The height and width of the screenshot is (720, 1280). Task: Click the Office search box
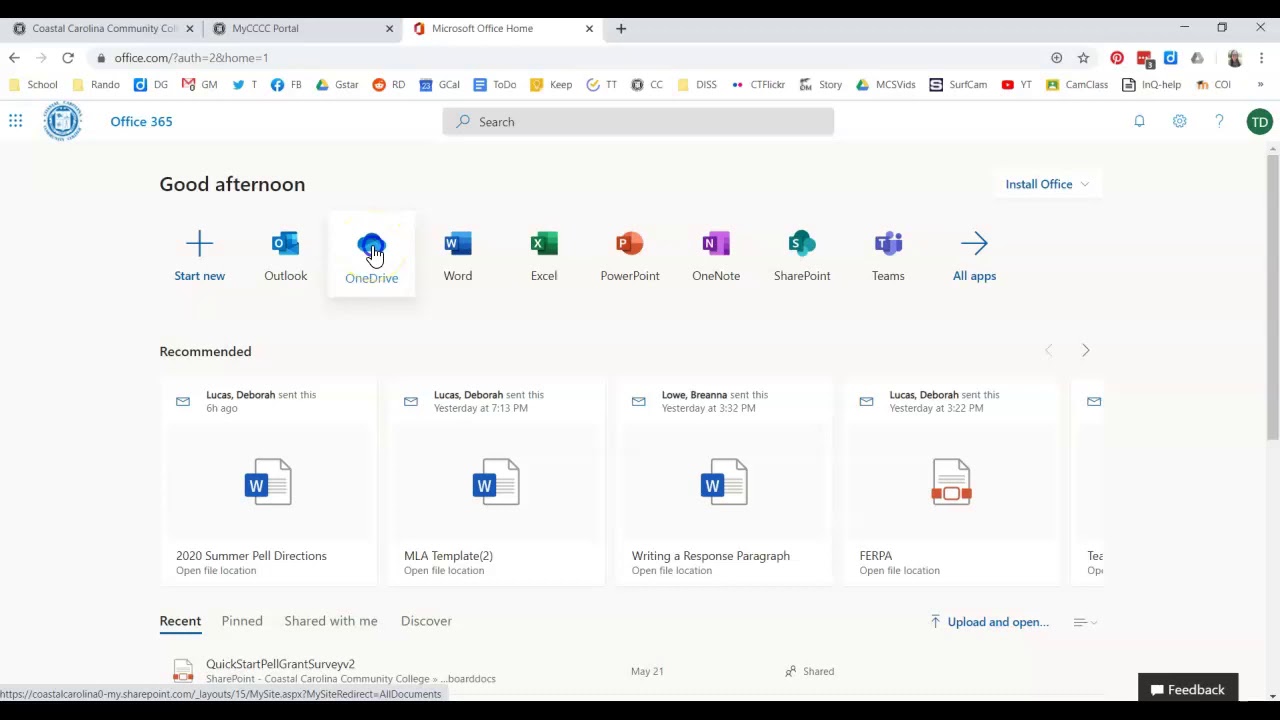click(x=638, y=122)
